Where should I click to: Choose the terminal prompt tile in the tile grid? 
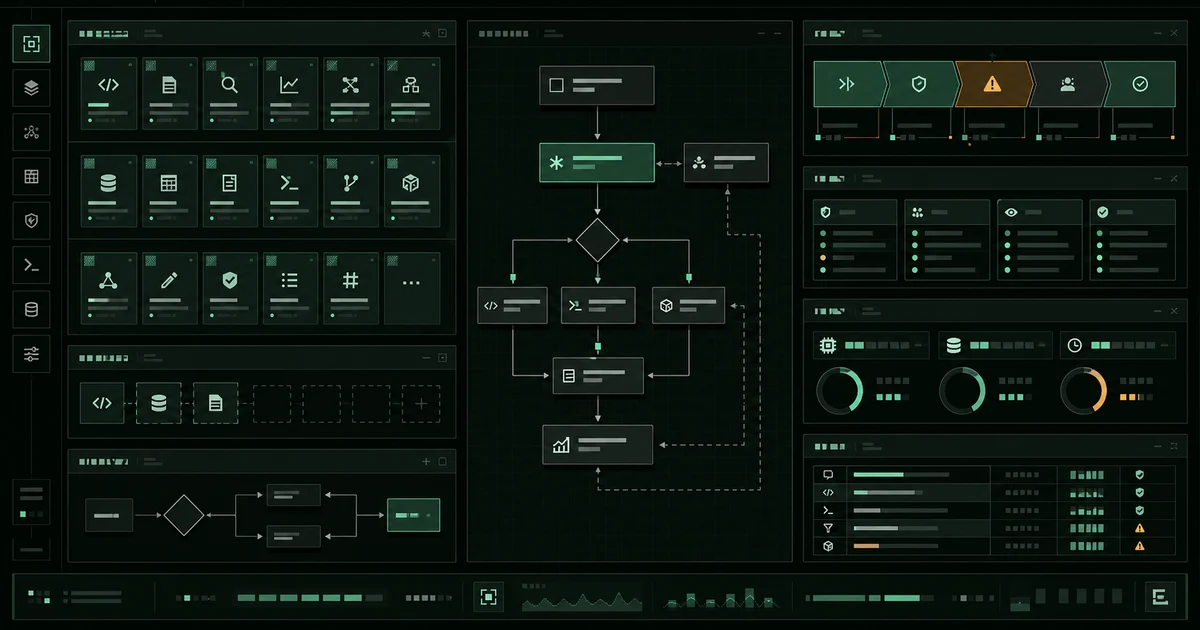coord(290,190)
